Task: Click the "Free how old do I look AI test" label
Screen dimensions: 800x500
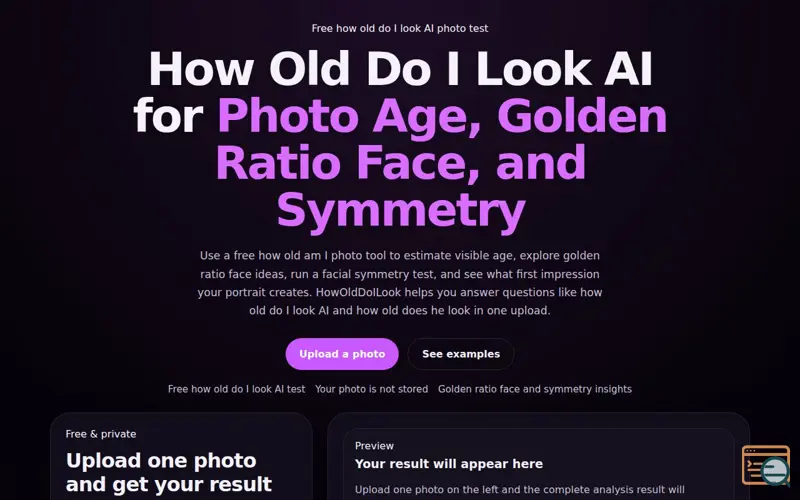Action: click(237, 389)
